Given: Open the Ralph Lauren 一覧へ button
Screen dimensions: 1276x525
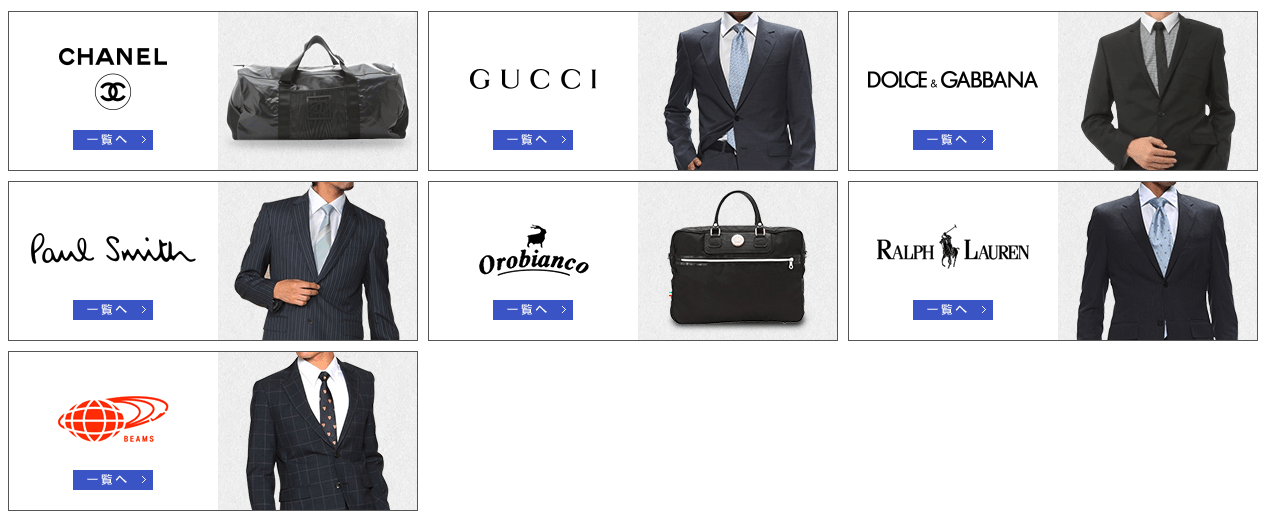Looking at the screenshot, I should pos(953,310).
